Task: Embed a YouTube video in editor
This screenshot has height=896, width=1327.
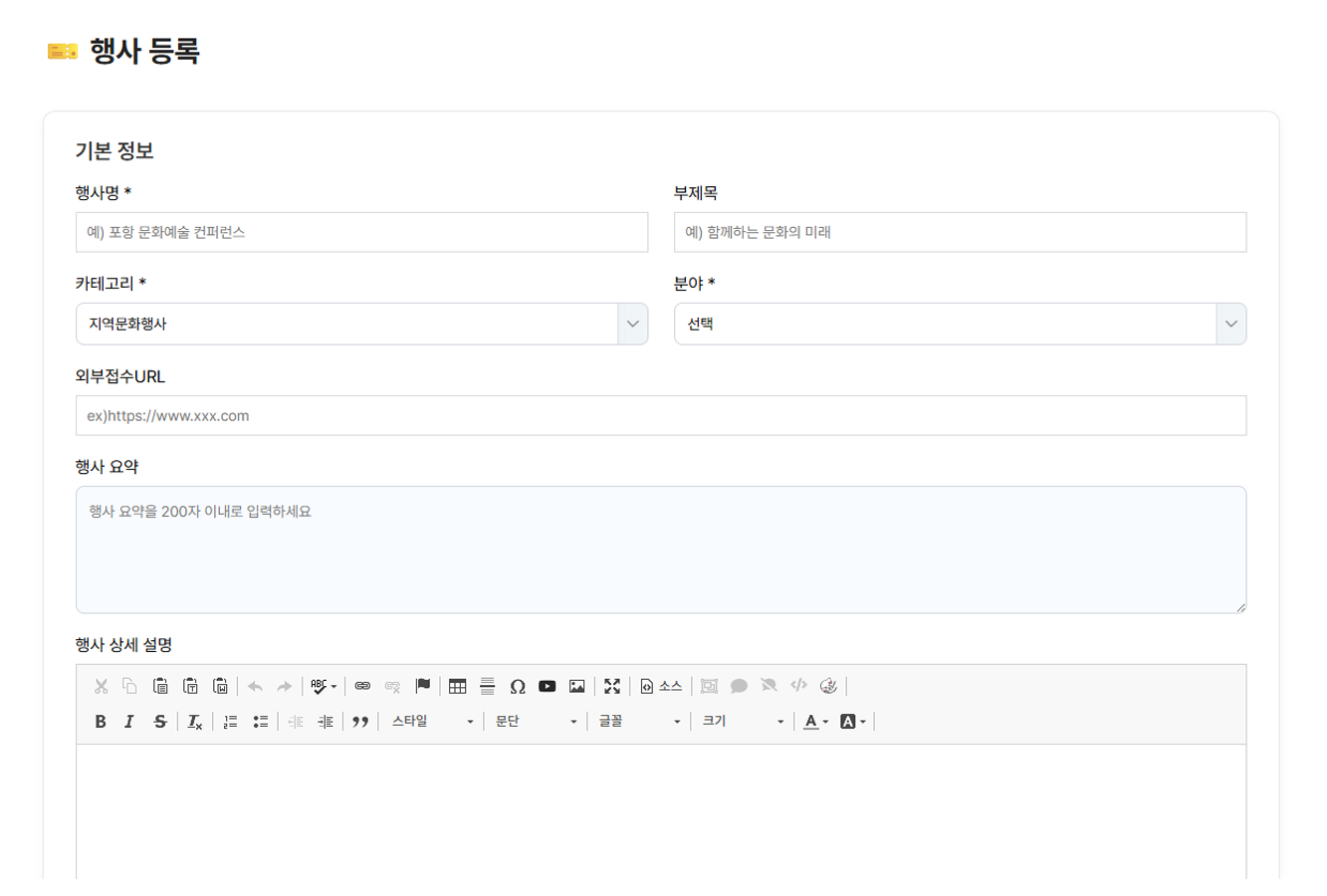Action: point(548,686)
